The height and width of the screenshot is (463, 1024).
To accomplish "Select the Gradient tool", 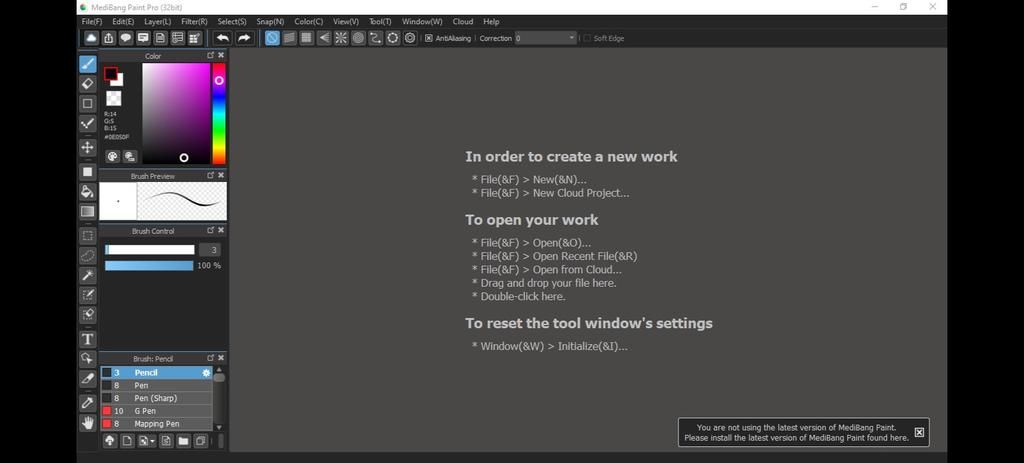I will click(88, 212).
